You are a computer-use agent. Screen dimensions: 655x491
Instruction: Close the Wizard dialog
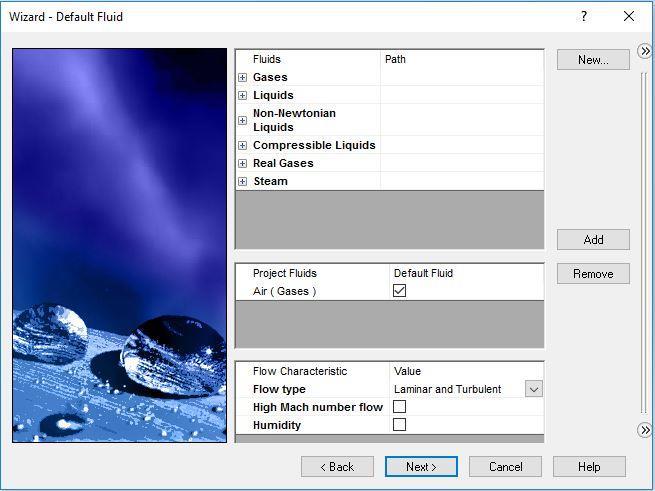click(629, 16)
